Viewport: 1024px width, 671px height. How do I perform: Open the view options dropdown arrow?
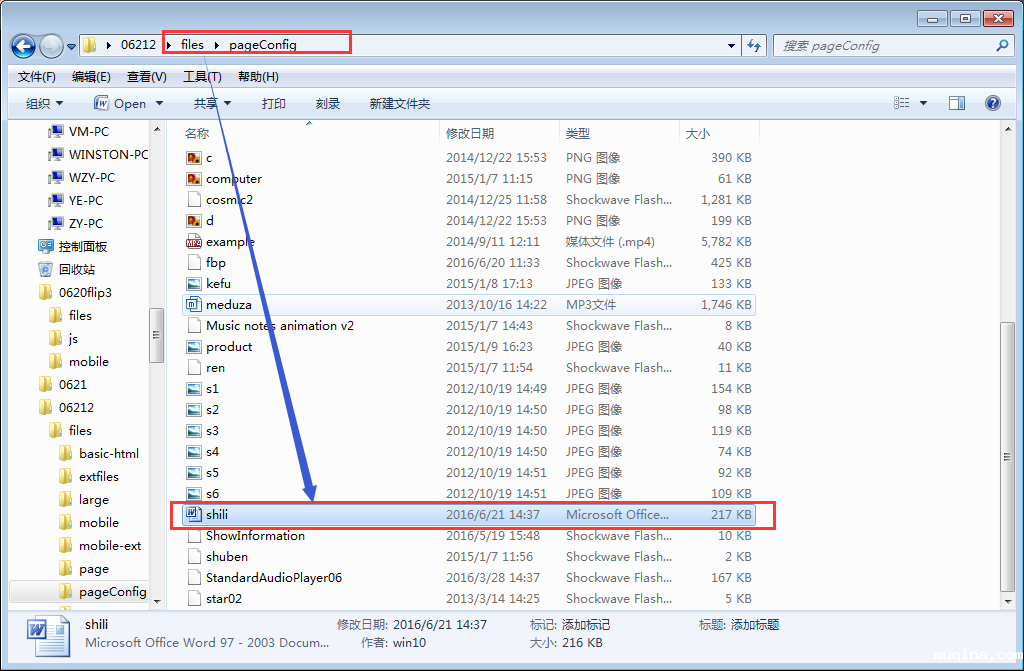(x=923, y=103)
